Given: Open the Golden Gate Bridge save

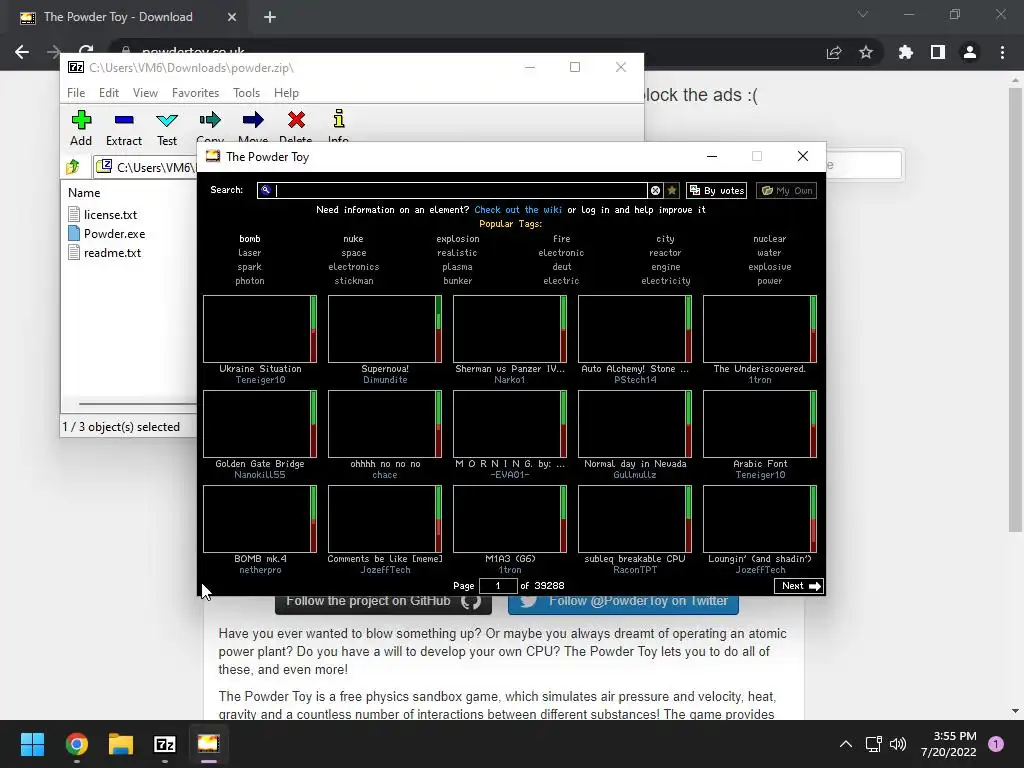Looking at the screenshot, I should [260, 424].
